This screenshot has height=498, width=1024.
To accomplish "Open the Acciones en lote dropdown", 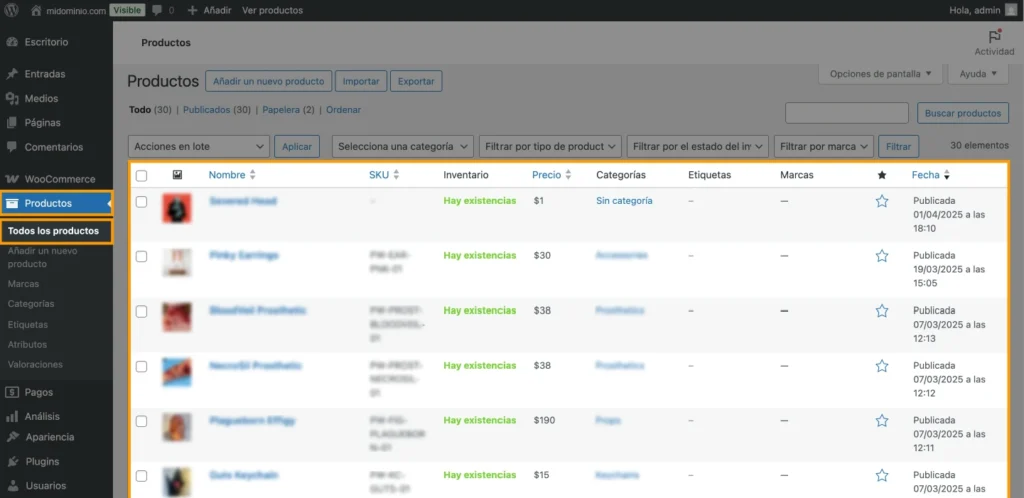I will (199, 147).
